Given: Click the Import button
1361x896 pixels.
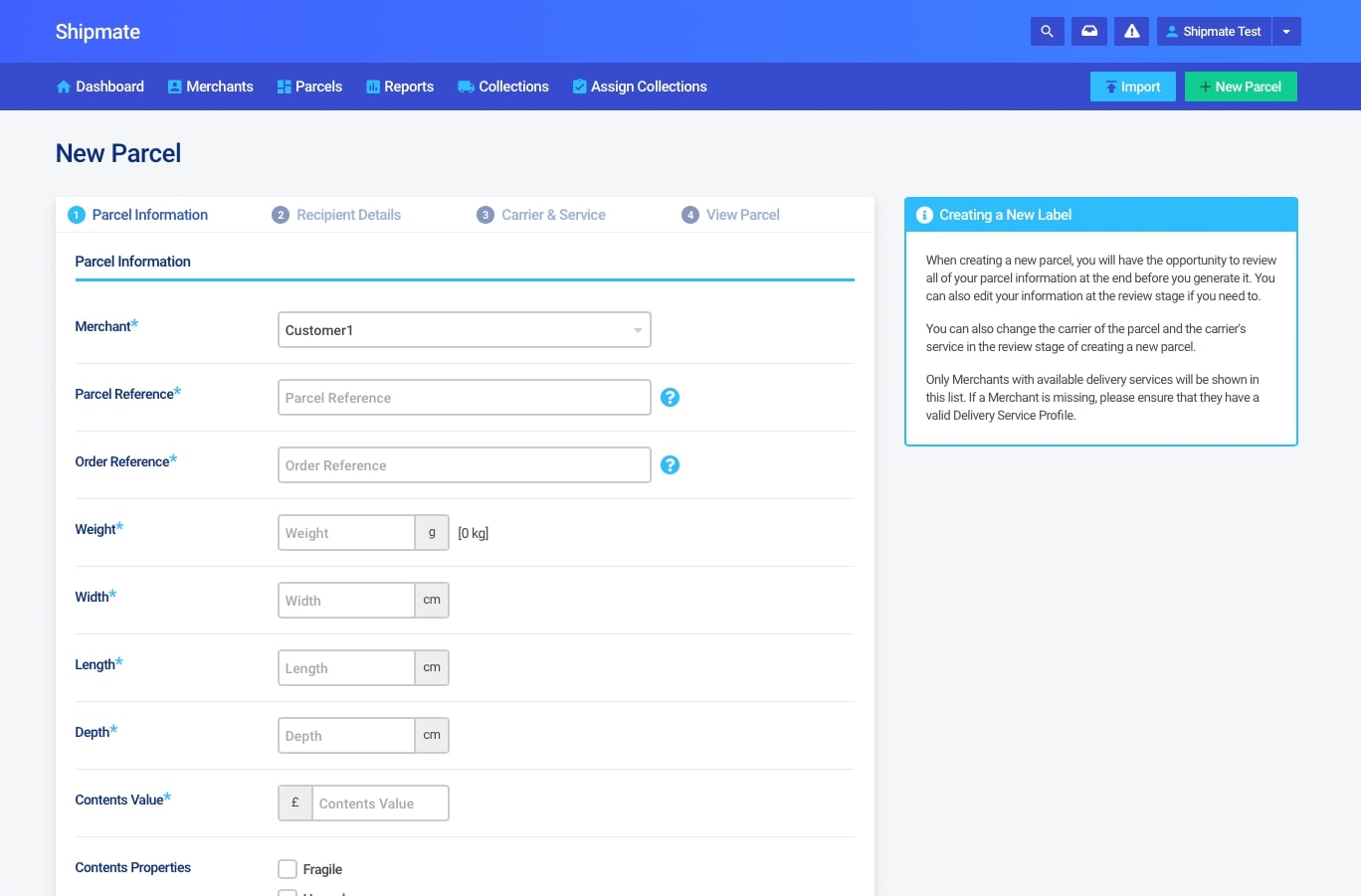Looking at the screenshot, I should click(x=1133, y=87).
